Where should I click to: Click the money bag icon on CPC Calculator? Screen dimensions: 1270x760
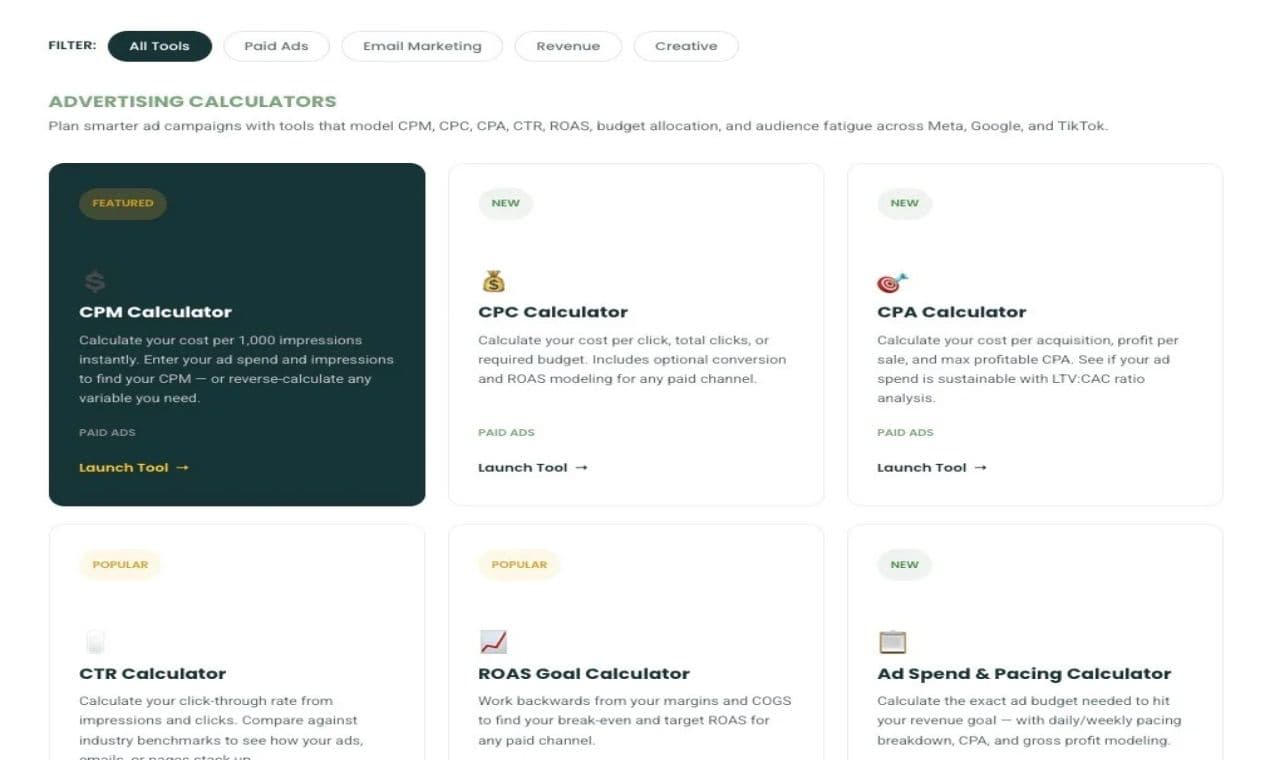tap(494, 280)
